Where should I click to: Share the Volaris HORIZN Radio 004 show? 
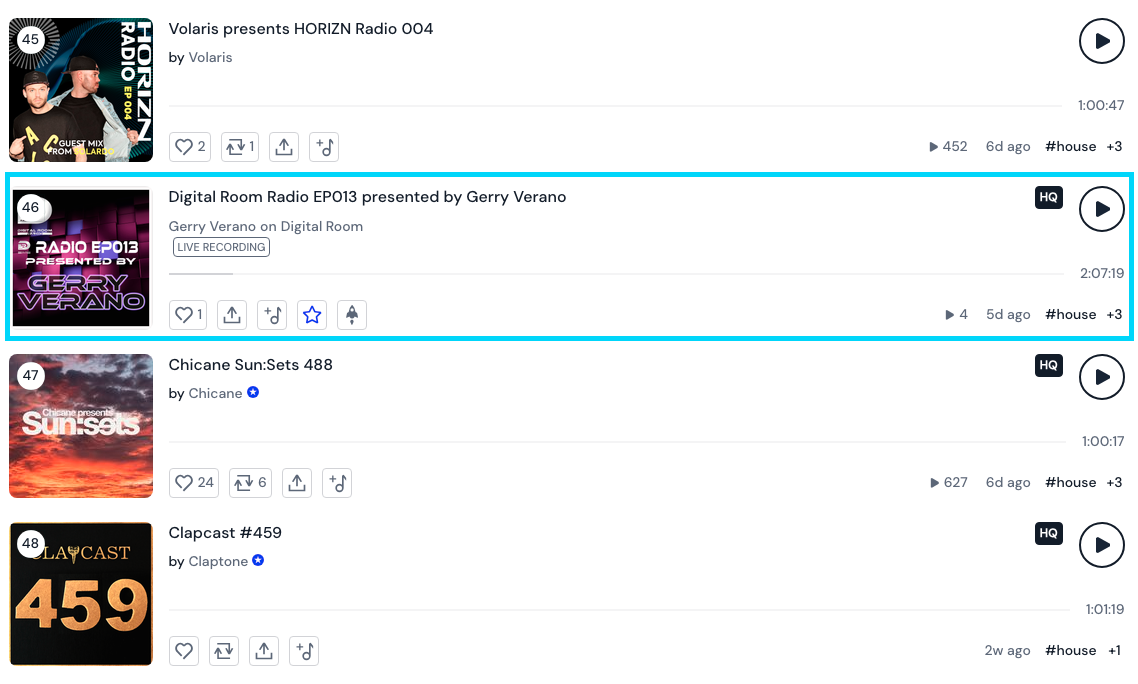(284, 147)
